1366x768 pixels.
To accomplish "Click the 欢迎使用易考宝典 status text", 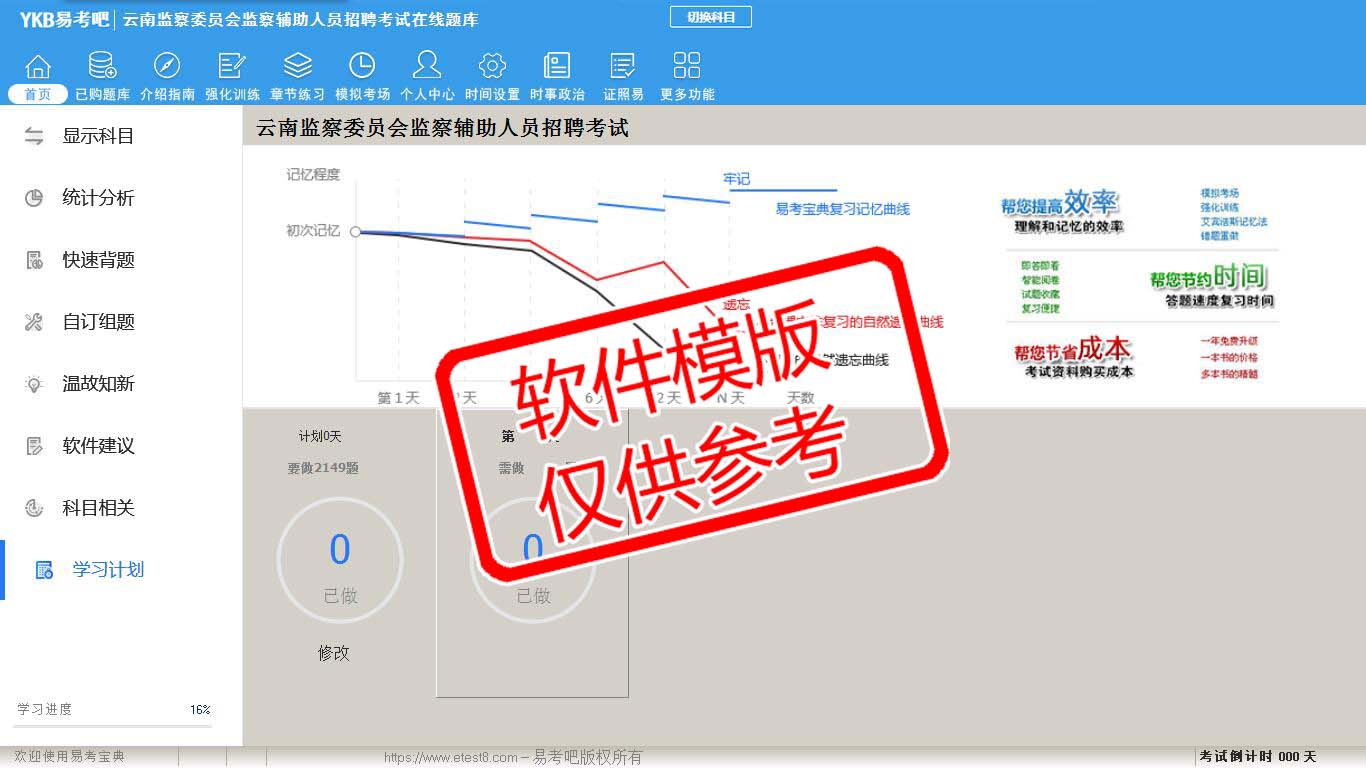I will pos(70,757).
